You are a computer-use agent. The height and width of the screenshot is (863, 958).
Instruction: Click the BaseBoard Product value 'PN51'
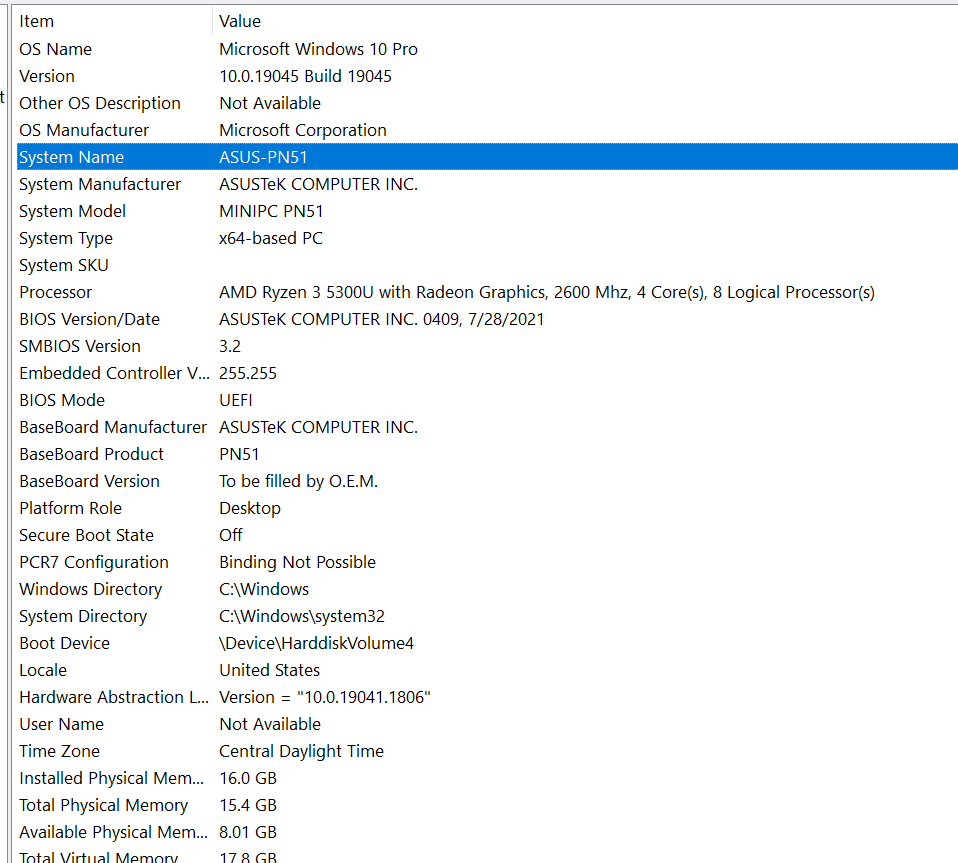pyautogui.click(x=240, y=454)
